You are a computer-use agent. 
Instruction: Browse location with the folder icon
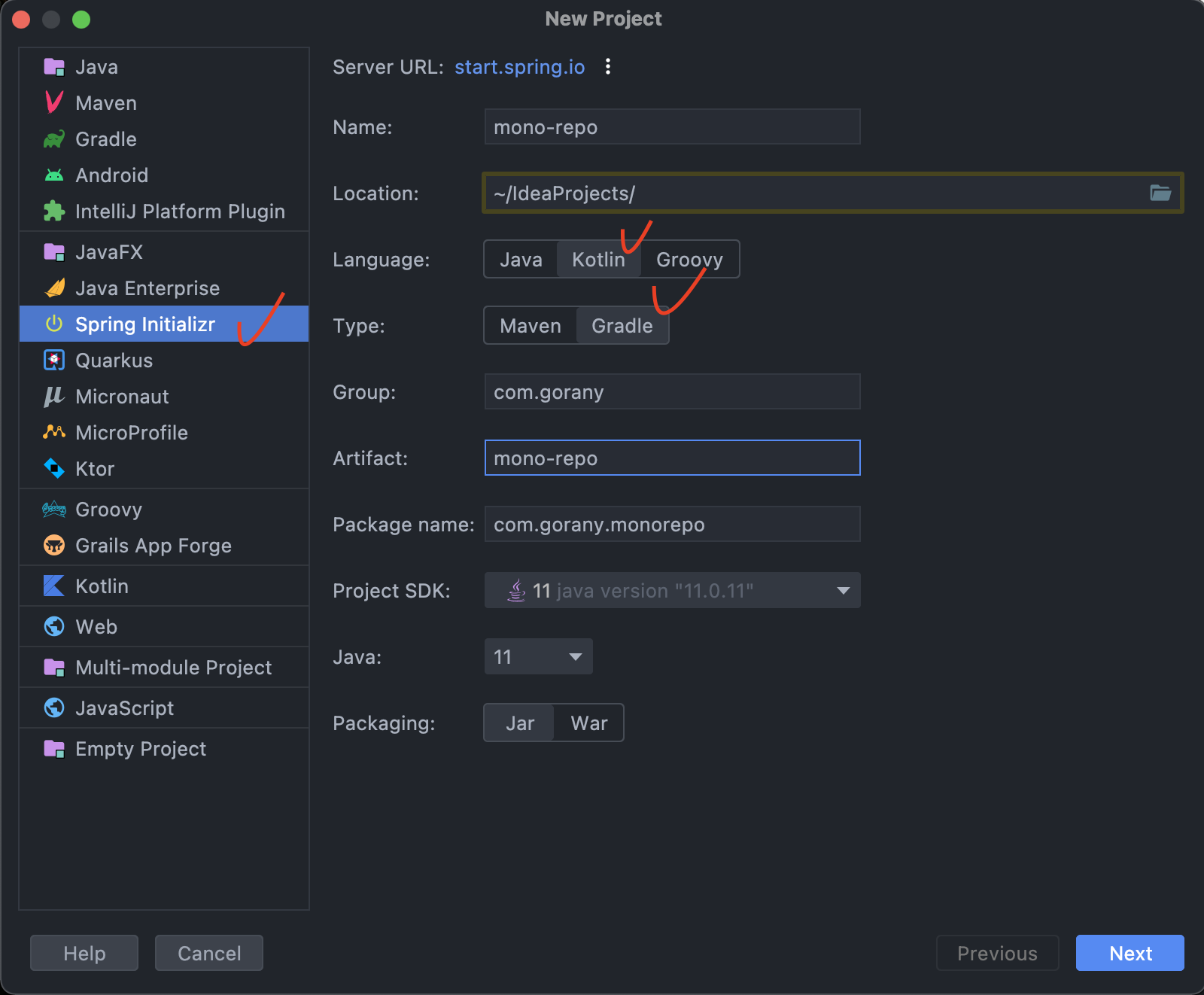(1160, 193)
